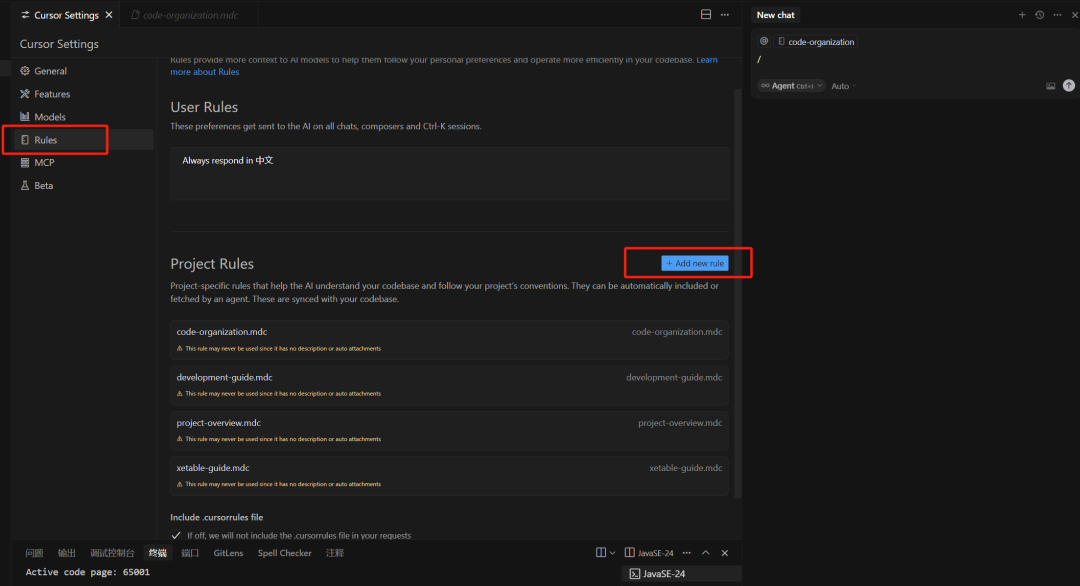Select the JavaSE-24 terminal instance
The image size is (1080, 586).
pyautogui.click(x=682, y=574)
